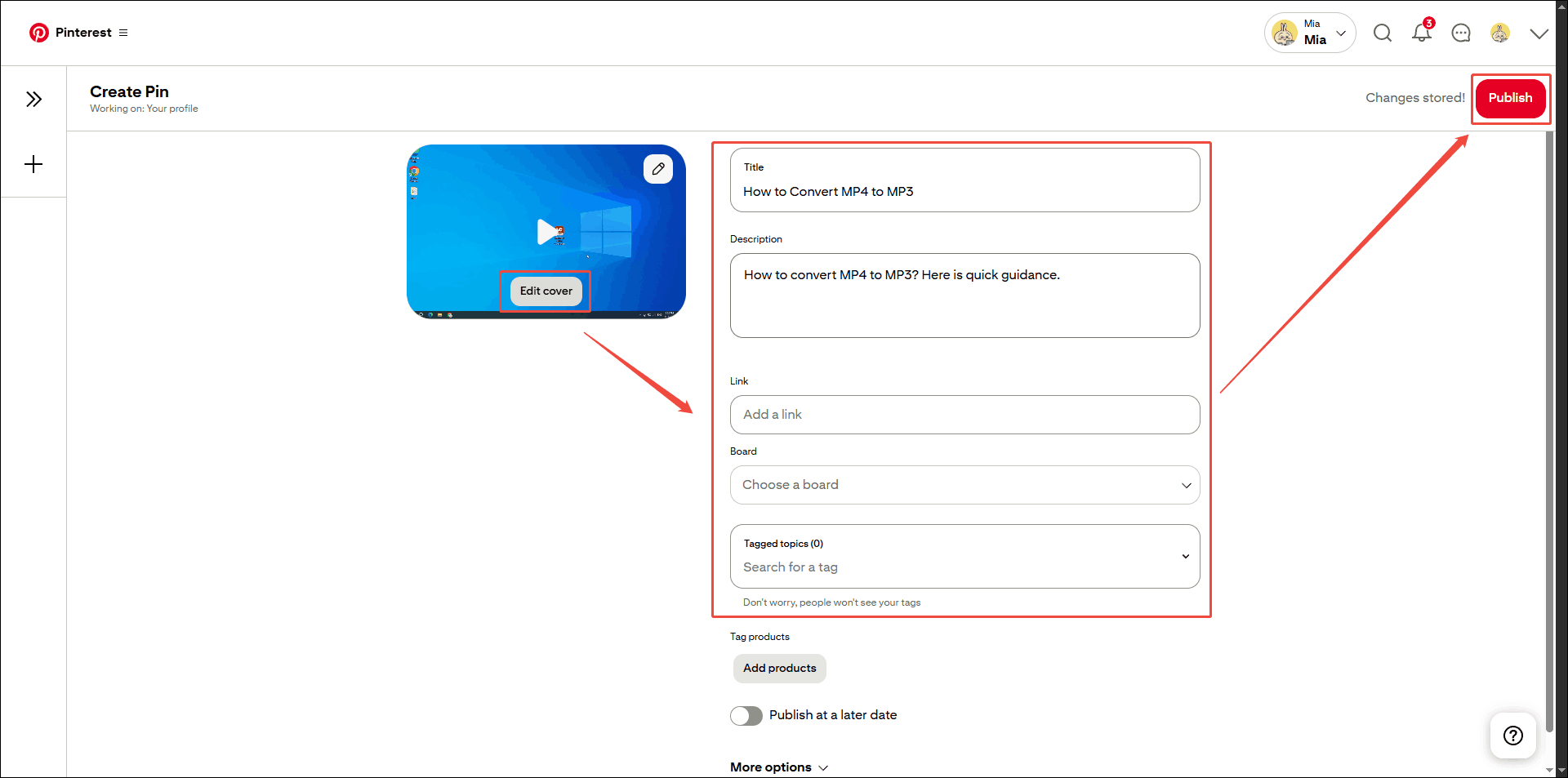The image size is (1568, 778).
Task: Click the Add products button
Action: click(780, 668)
